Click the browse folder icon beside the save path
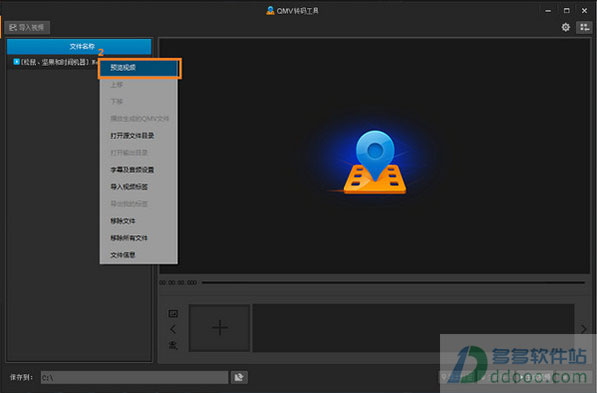The width and height of the screenshot is (597, 393). 239,377
